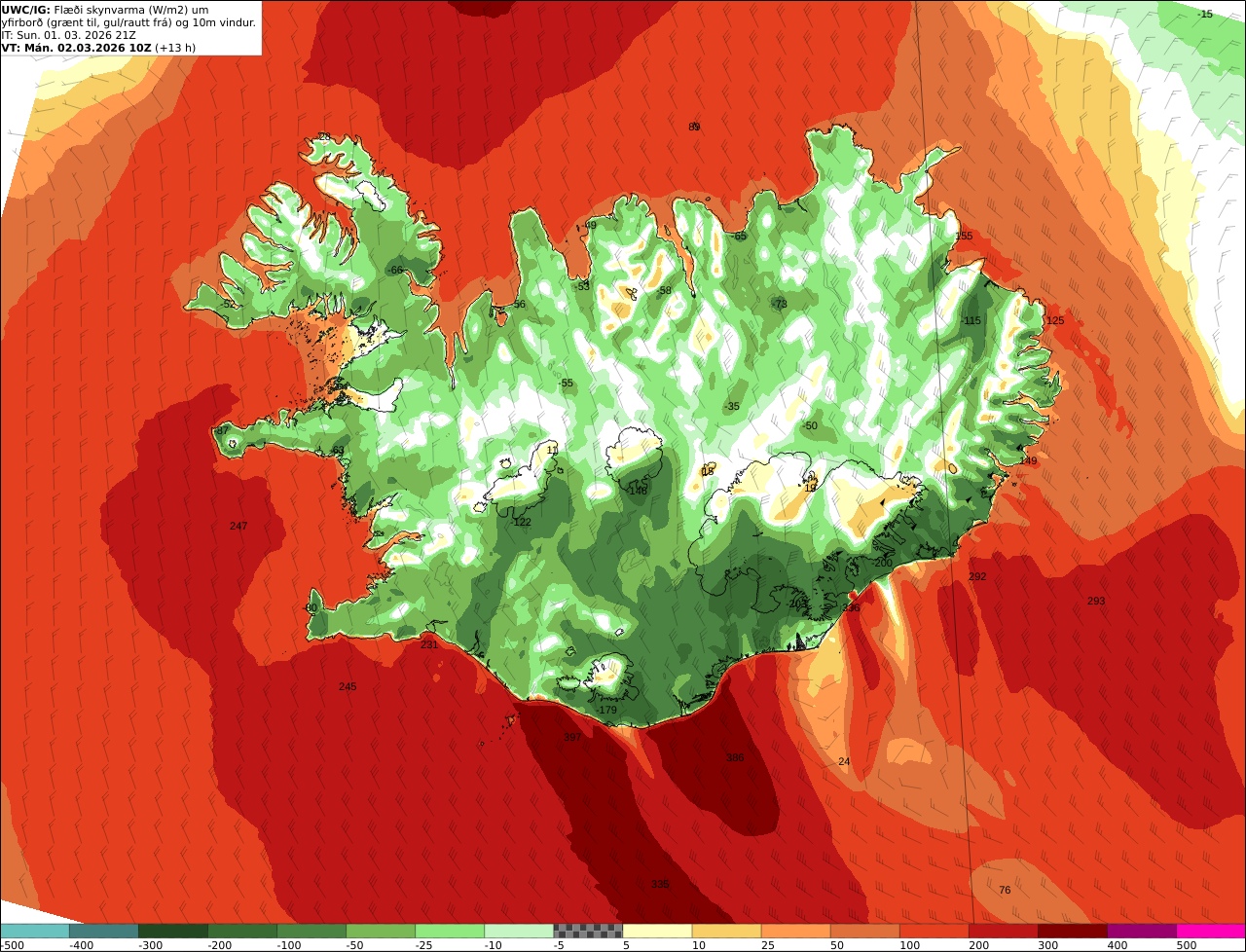Click the value -50 in the eastern highlands
The width and height of the screenshot is (1246, 952).
[x=809, y=425]
